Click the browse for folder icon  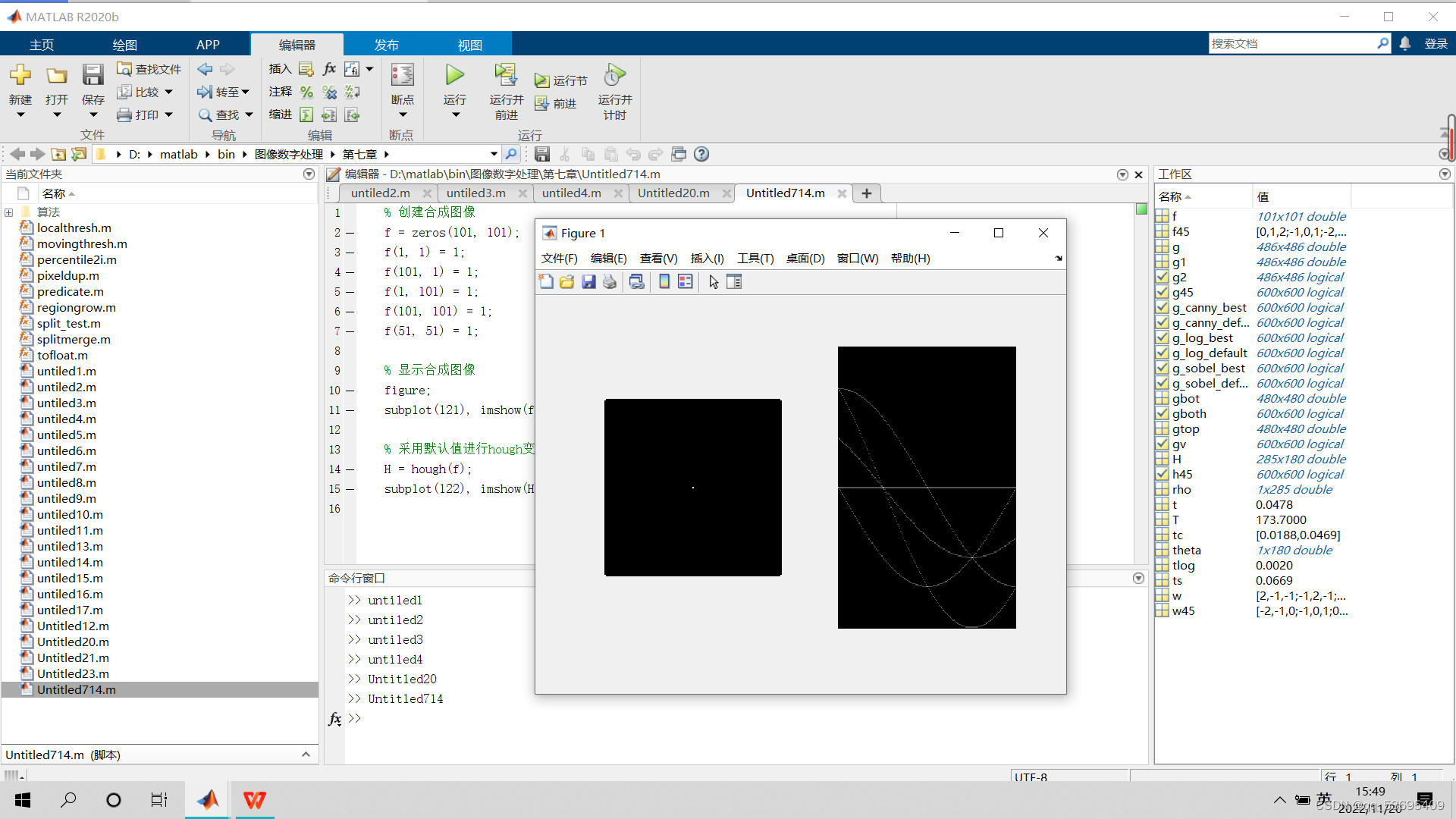pos(79,154)
